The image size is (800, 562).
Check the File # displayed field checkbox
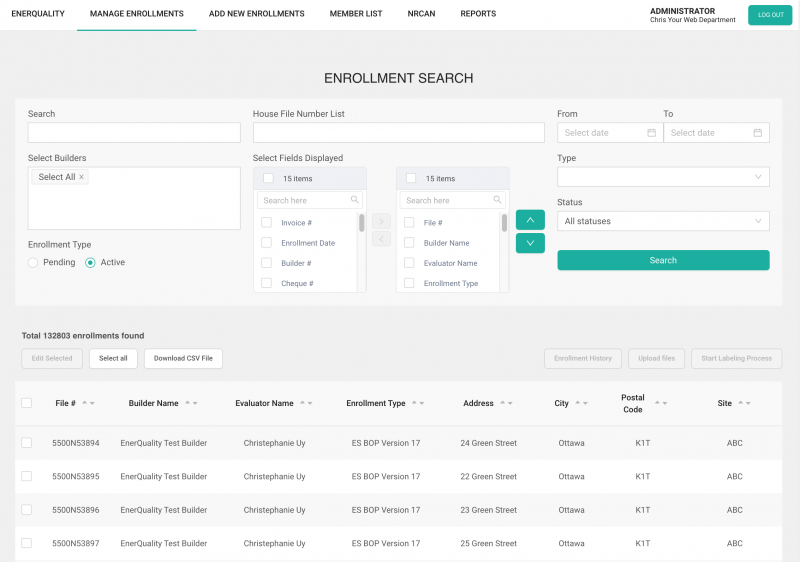coord(409,222)
